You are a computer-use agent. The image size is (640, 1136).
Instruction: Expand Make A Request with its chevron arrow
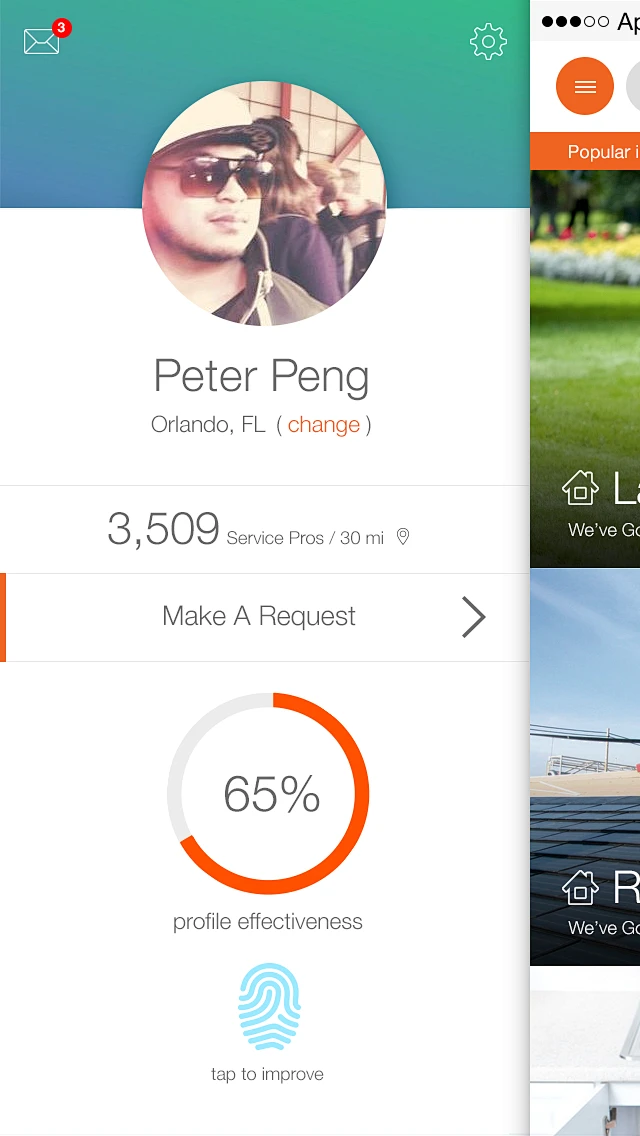click(x=474, y=617)
